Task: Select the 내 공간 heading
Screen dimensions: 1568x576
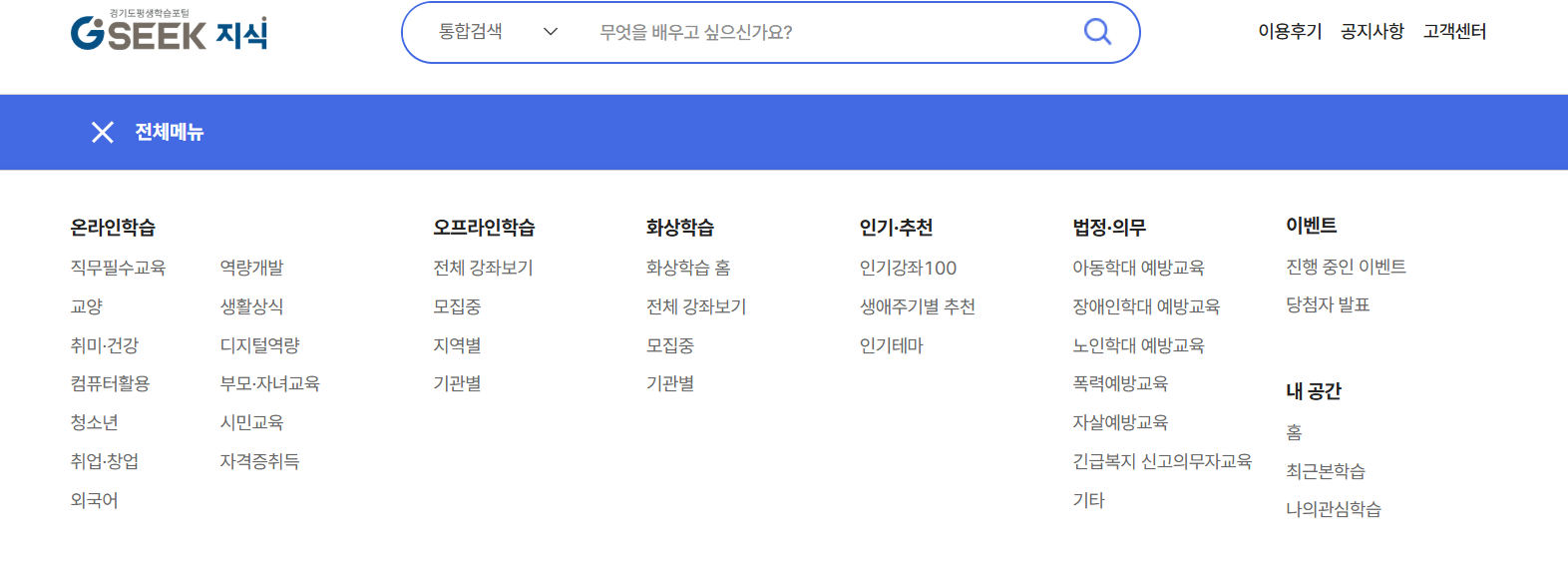Action: (1314, 391)
